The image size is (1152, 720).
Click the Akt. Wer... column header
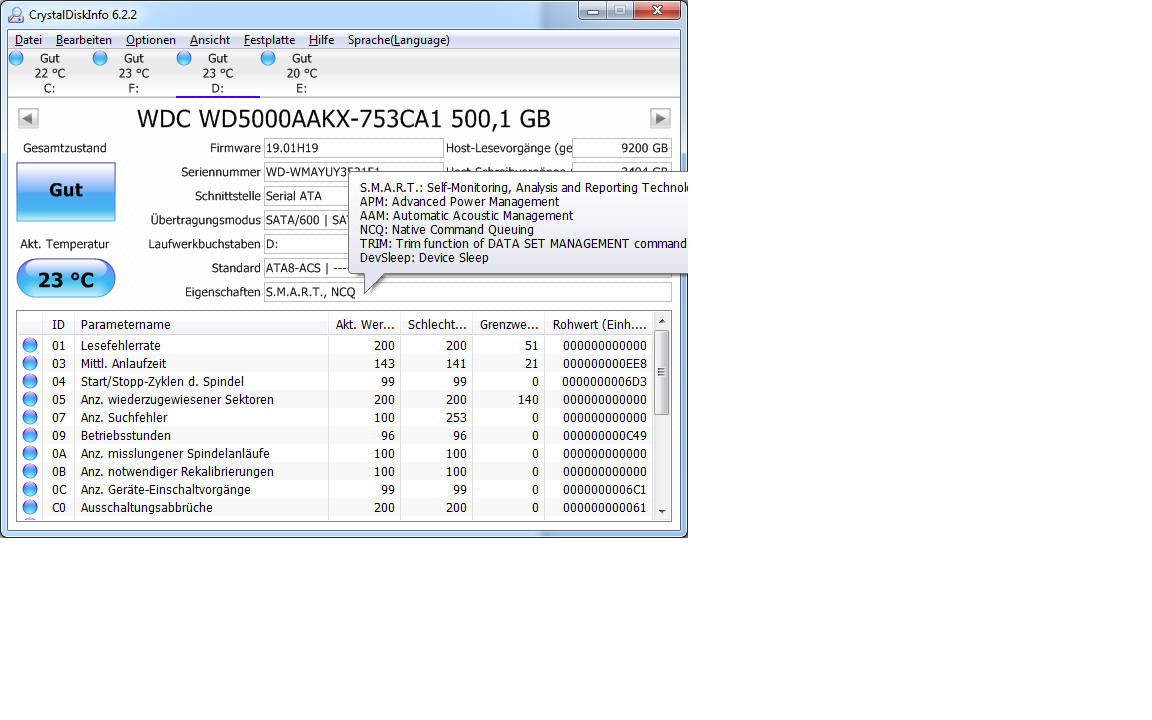pyautogui.click(x=364, y=325)
